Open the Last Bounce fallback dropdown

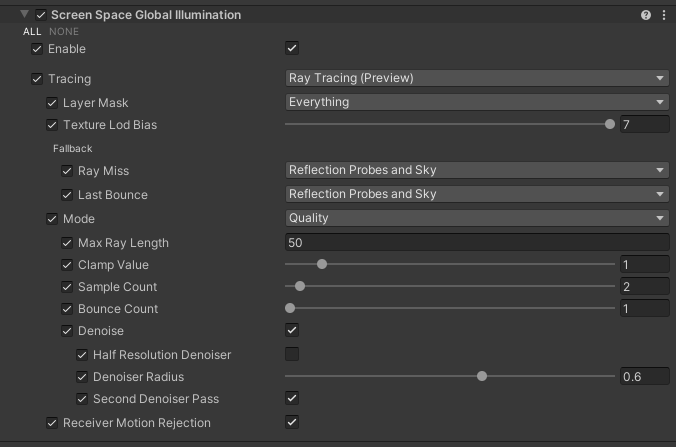click(x=476, y=194)
